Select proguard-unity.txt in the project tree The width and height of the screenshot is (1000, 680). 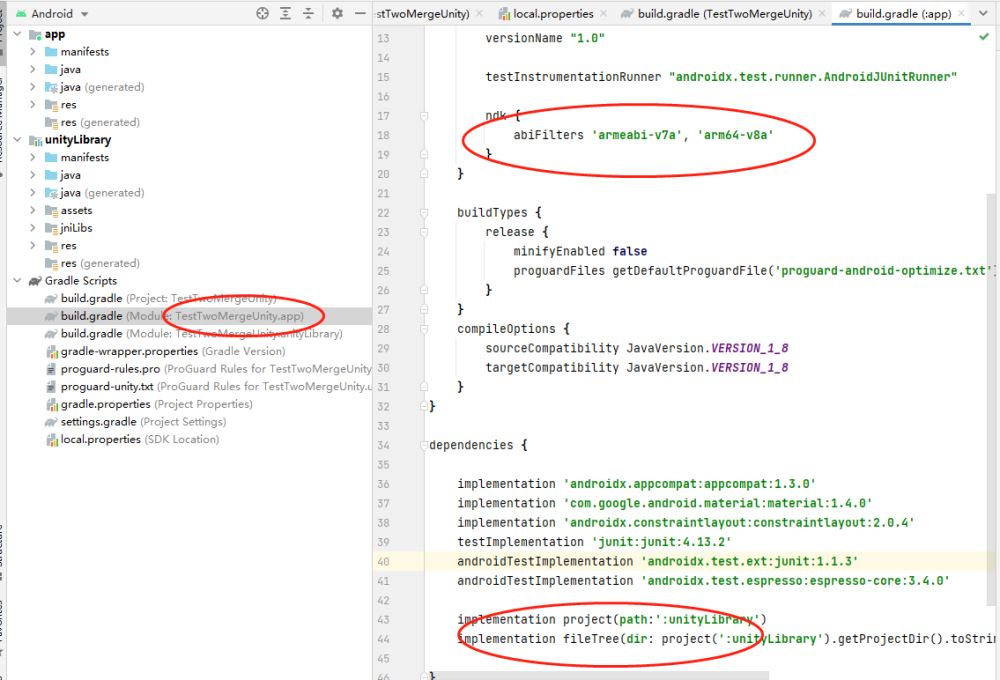click(x=107, y=386)
